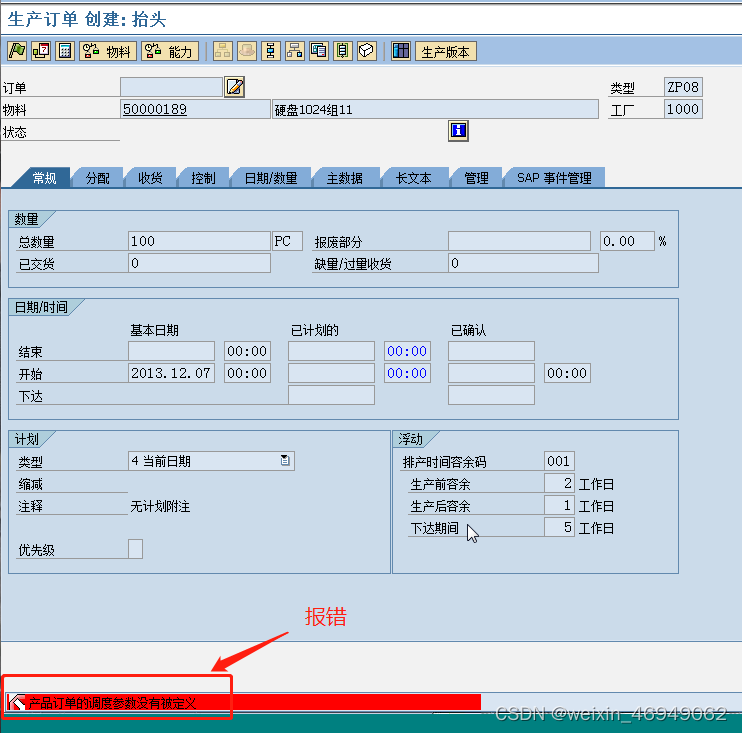
Task: Open the 类型 scheduling type dropdown
Action: 285,460
